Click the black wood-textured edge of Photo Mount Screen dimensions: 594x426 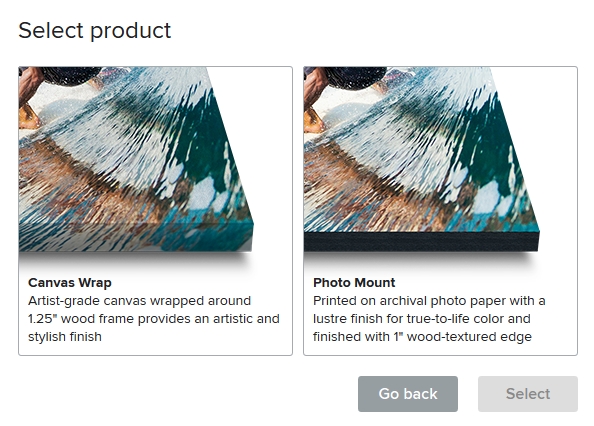(x=421, y=242)
